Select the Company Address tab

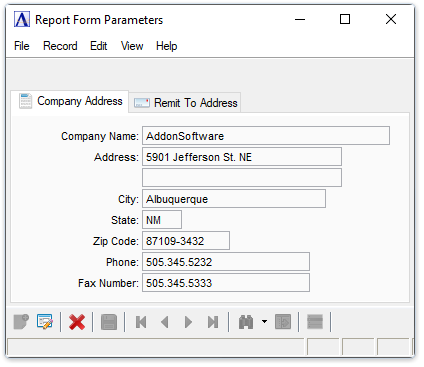[70, 101]
